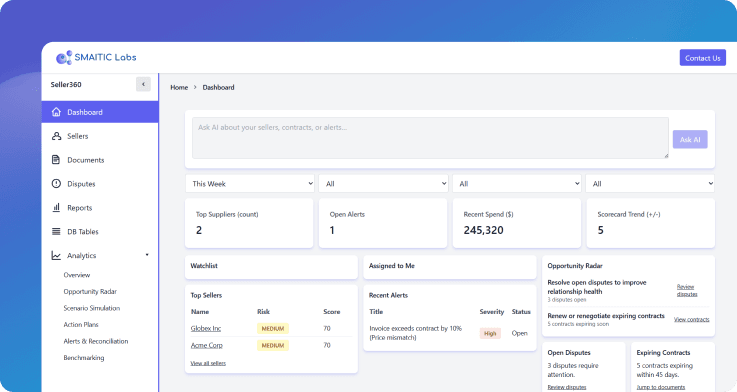
Task: Click the Open Alerts card
Action: pyautogui.click(x=383, y=223)
